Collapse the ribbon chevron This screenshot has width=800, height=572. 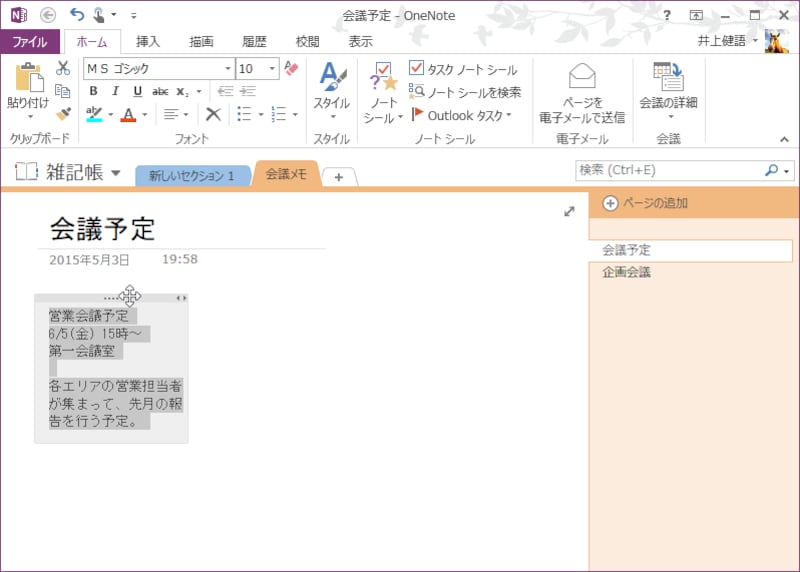point(784,139)
